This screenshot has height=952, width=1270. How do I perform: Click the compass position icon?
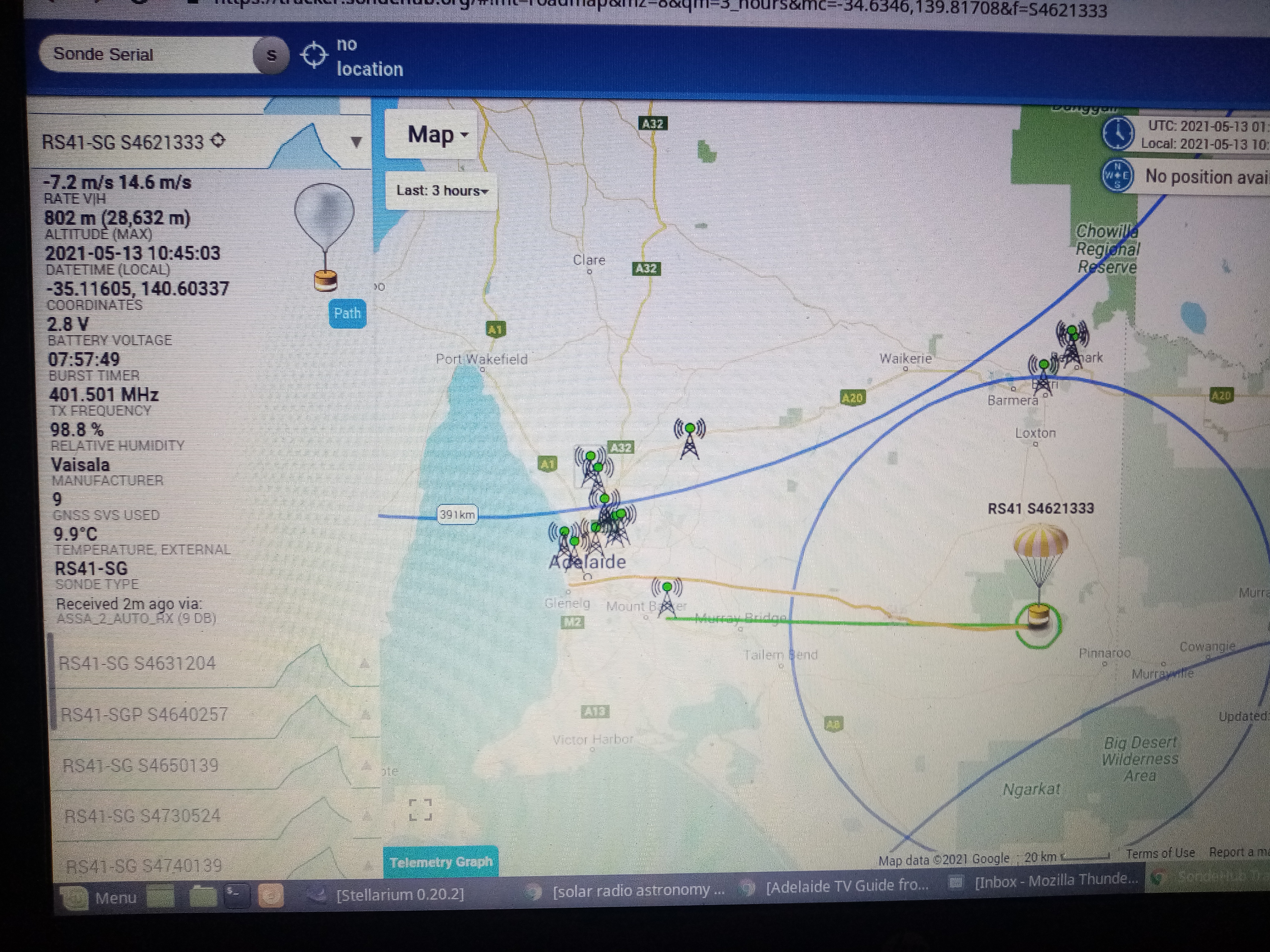[x=1117, y=175]
